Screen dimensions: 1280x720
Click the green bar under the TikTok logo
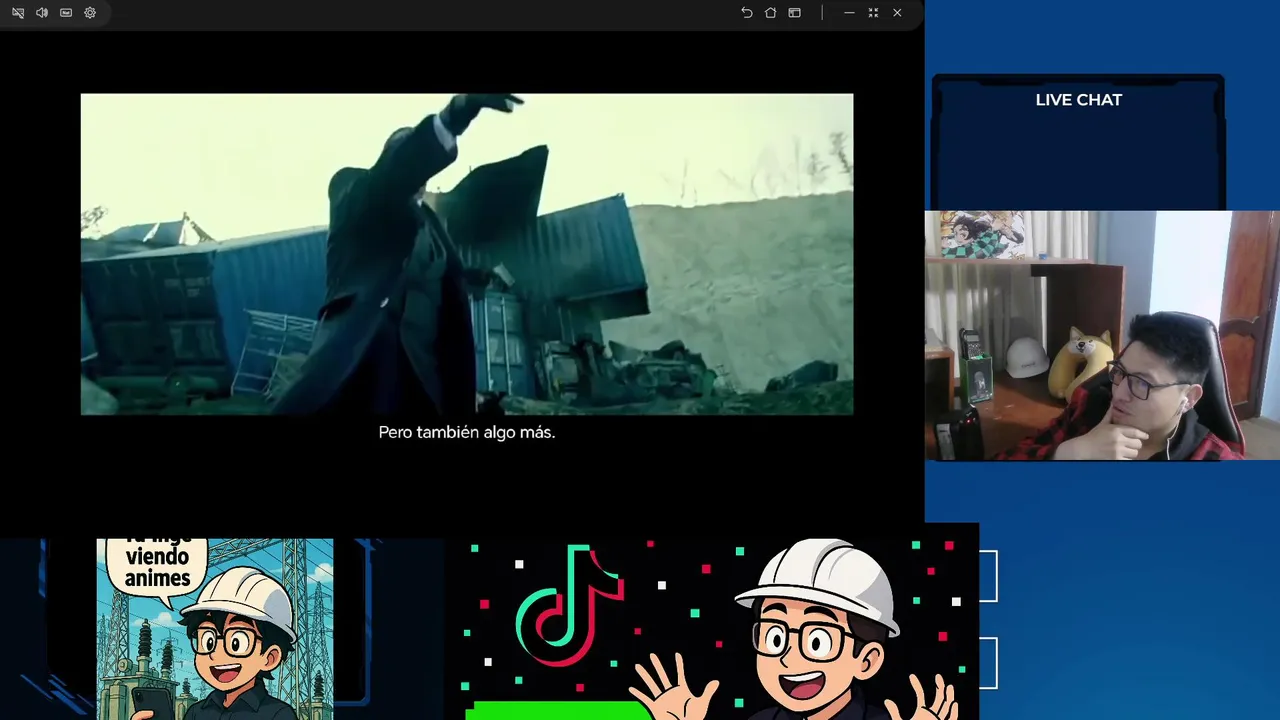(560, 710)
